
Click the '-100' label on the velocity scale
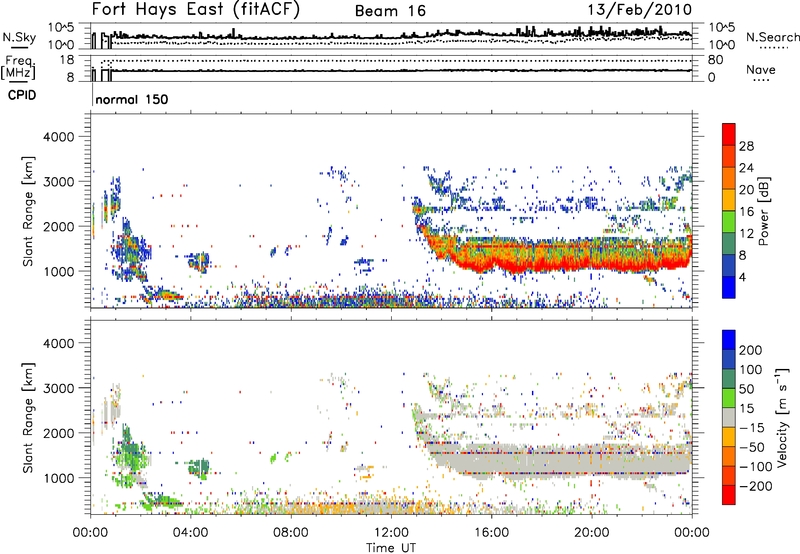(755, 467)
